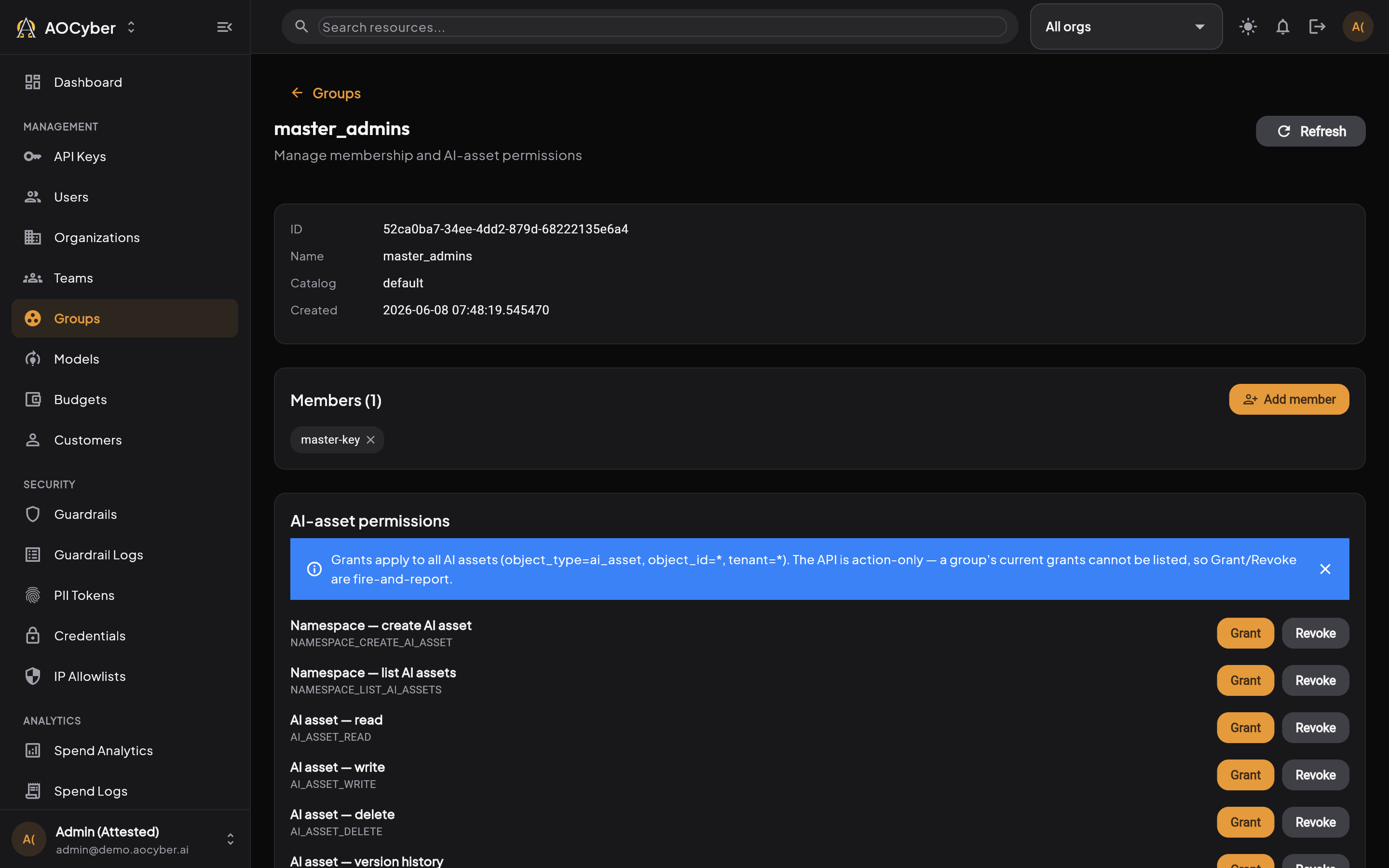Click the IP Allowlists shield icon
Viewport: 1389px width, 868px height.
point(33,676)
